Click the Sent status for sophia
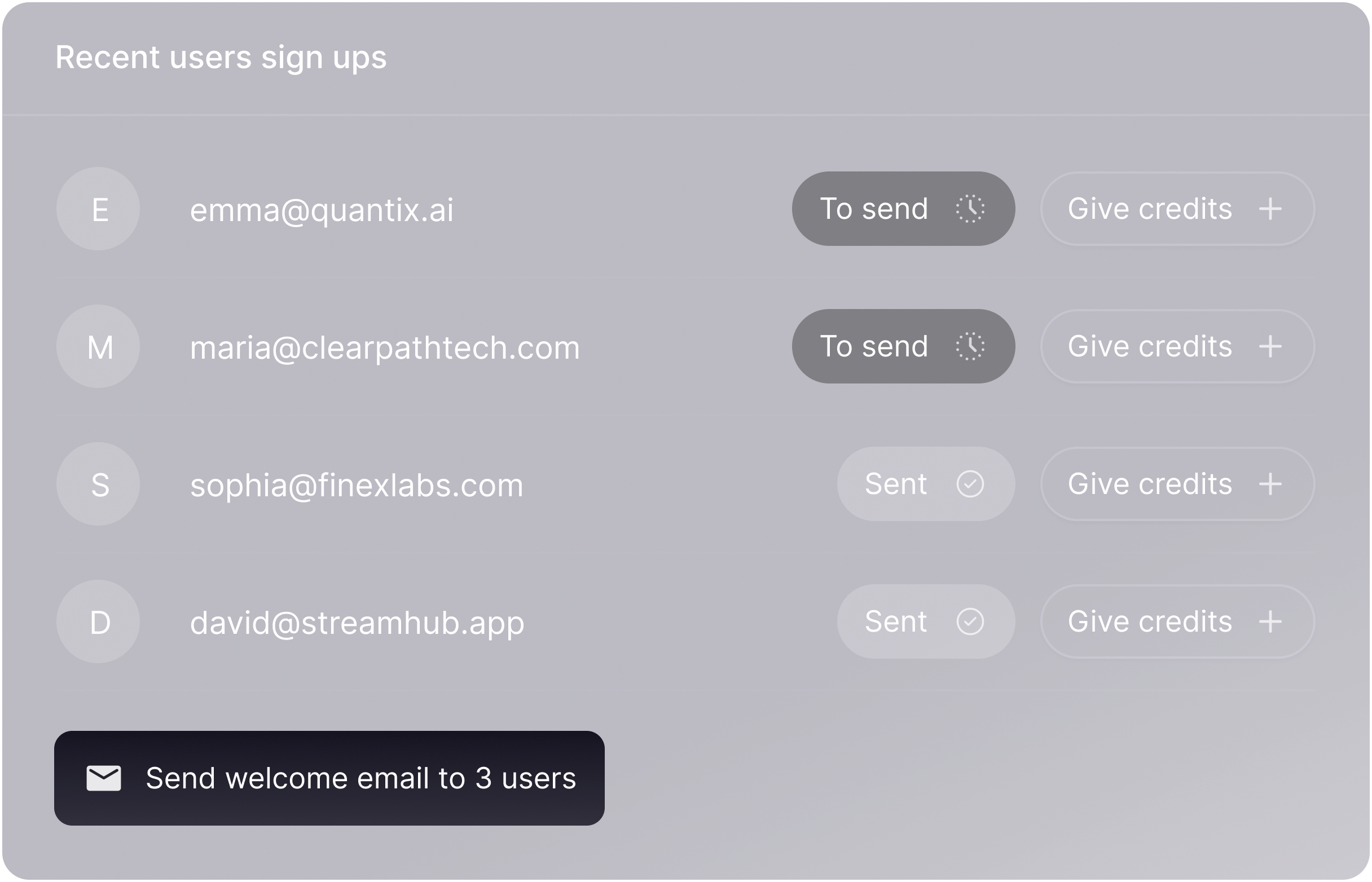Screen dimensions: 1372x882 pos(925,484)
